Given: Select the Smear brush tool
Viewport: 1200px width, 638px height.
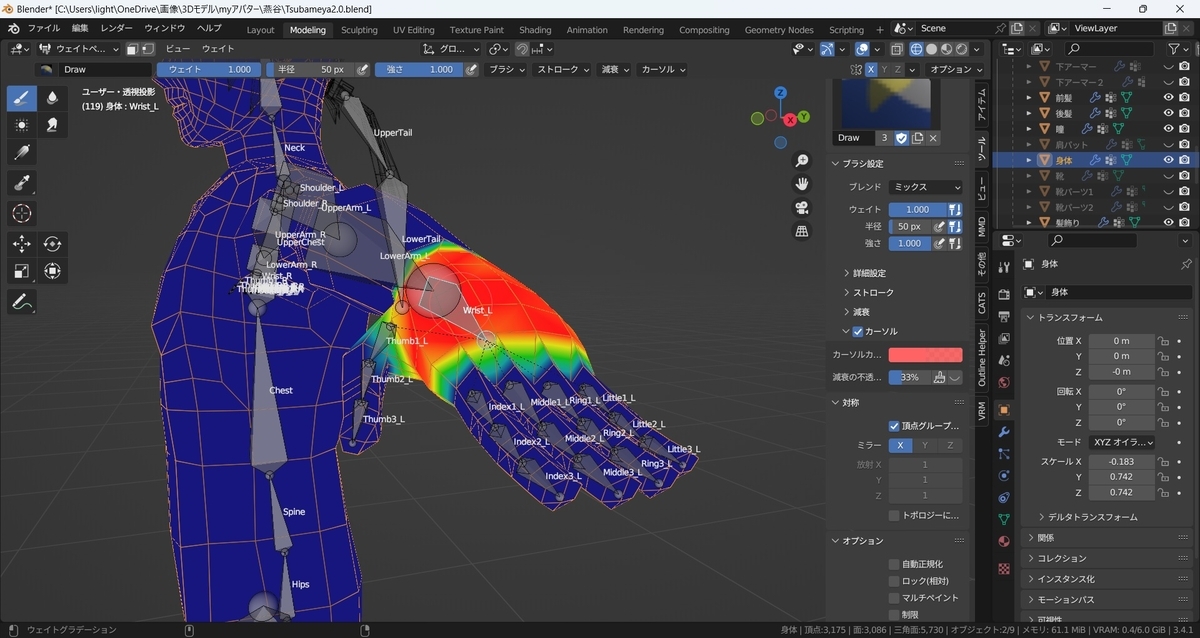Looking at the screenshot, I should coord(52,125).
